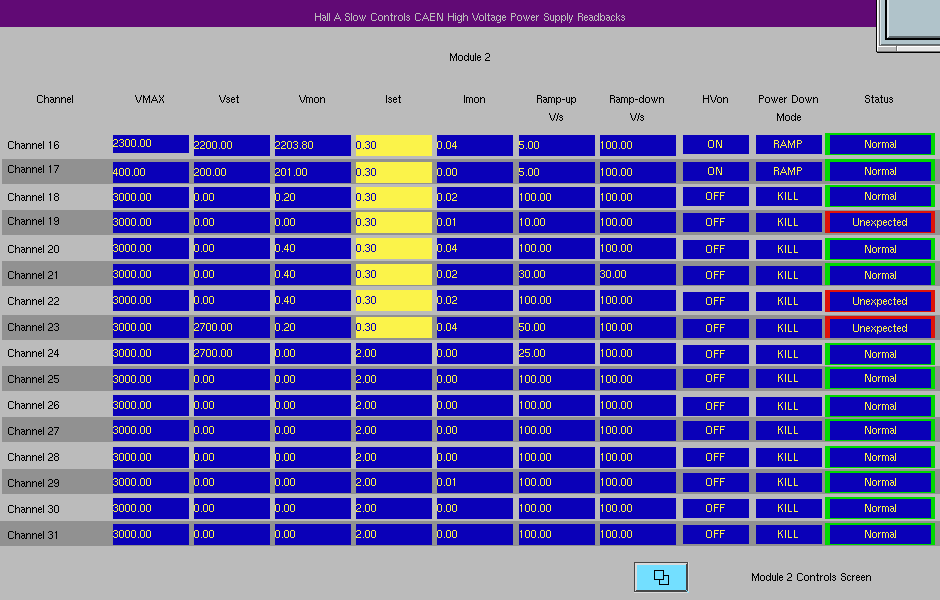Select the Channel 25 row label

[x=34, y=379]
